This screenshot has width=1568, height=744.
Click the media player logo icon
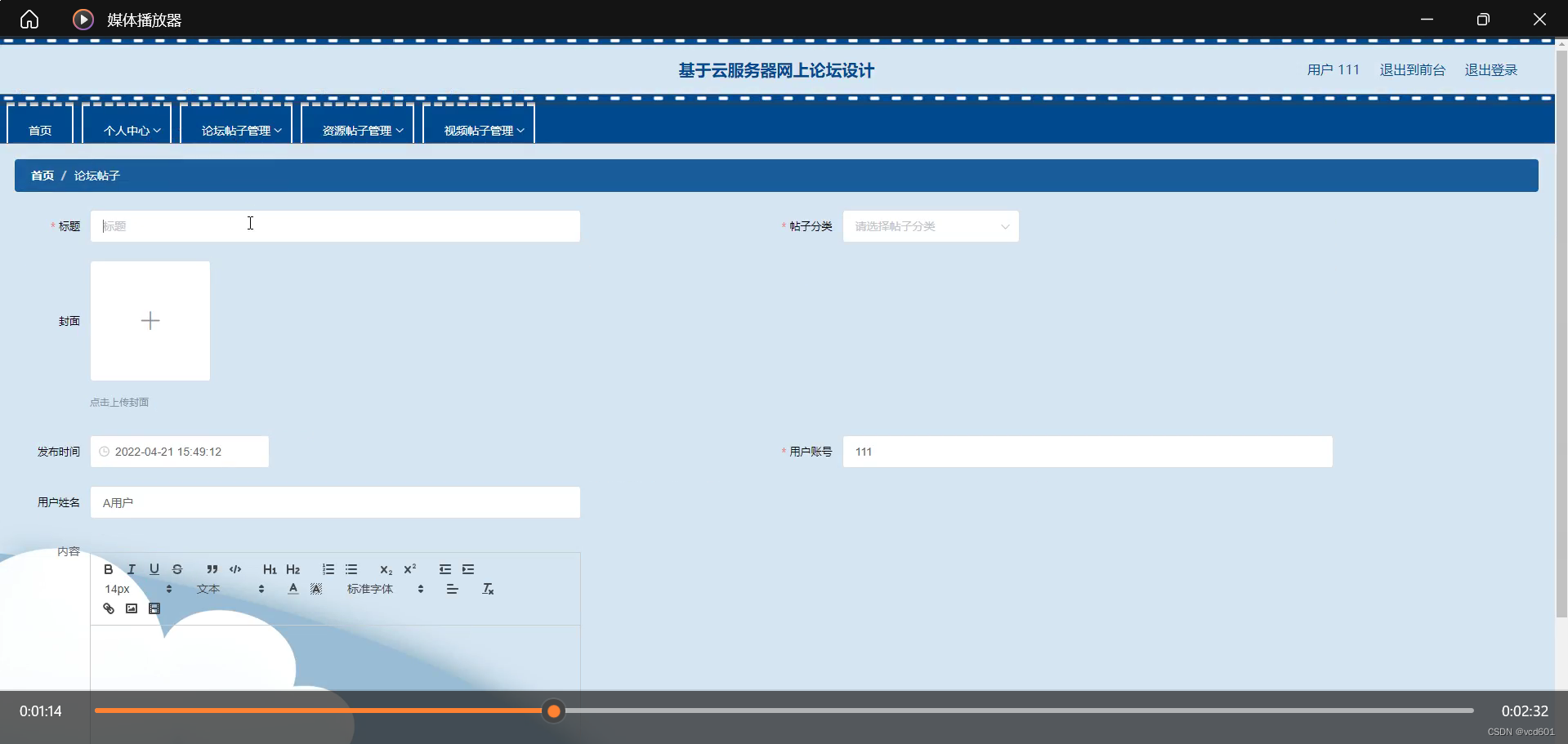(83, 19)
